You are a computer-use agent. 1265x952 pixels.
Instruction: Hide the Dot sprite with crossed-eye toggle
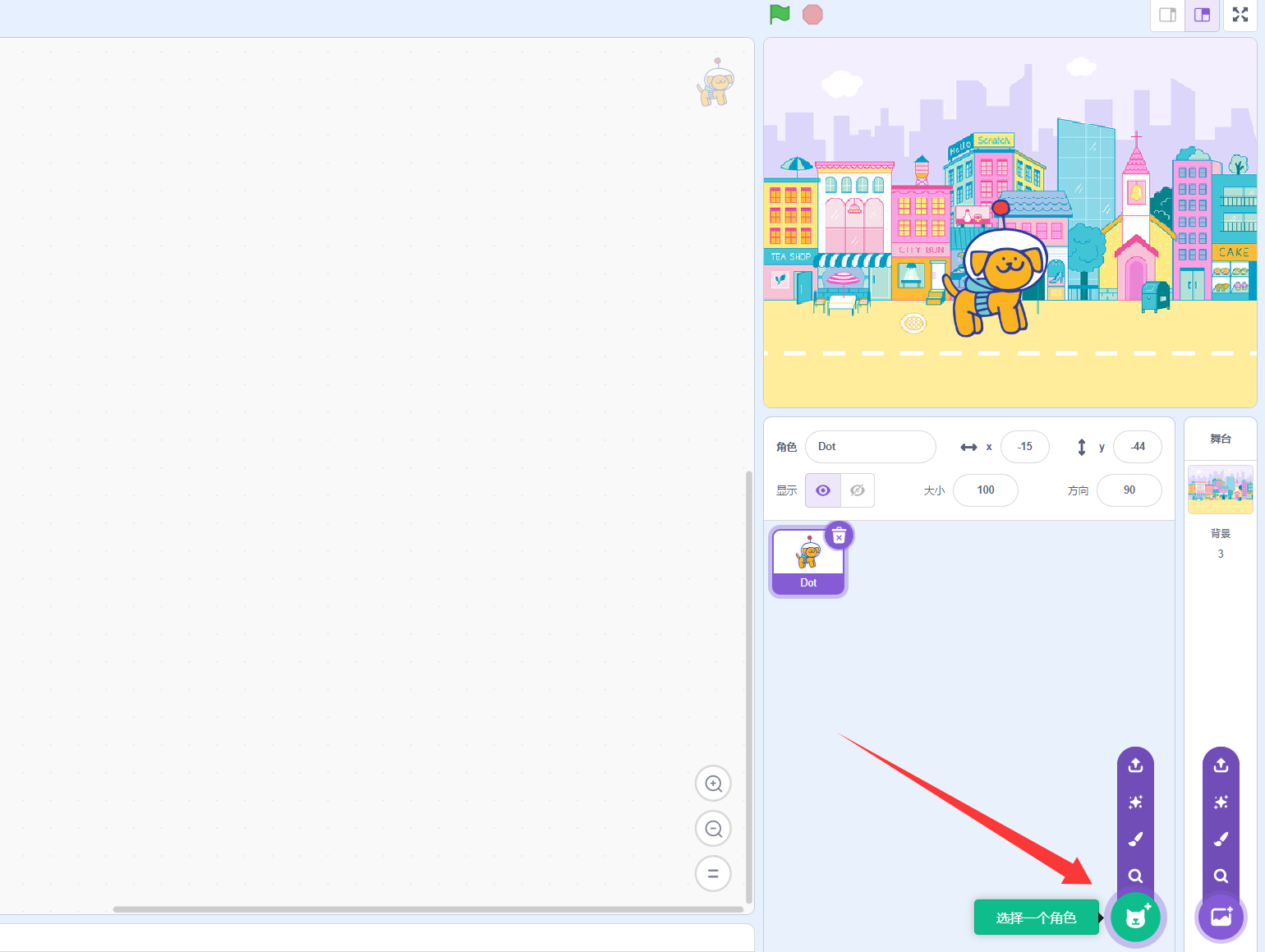[x=858, y=490]
